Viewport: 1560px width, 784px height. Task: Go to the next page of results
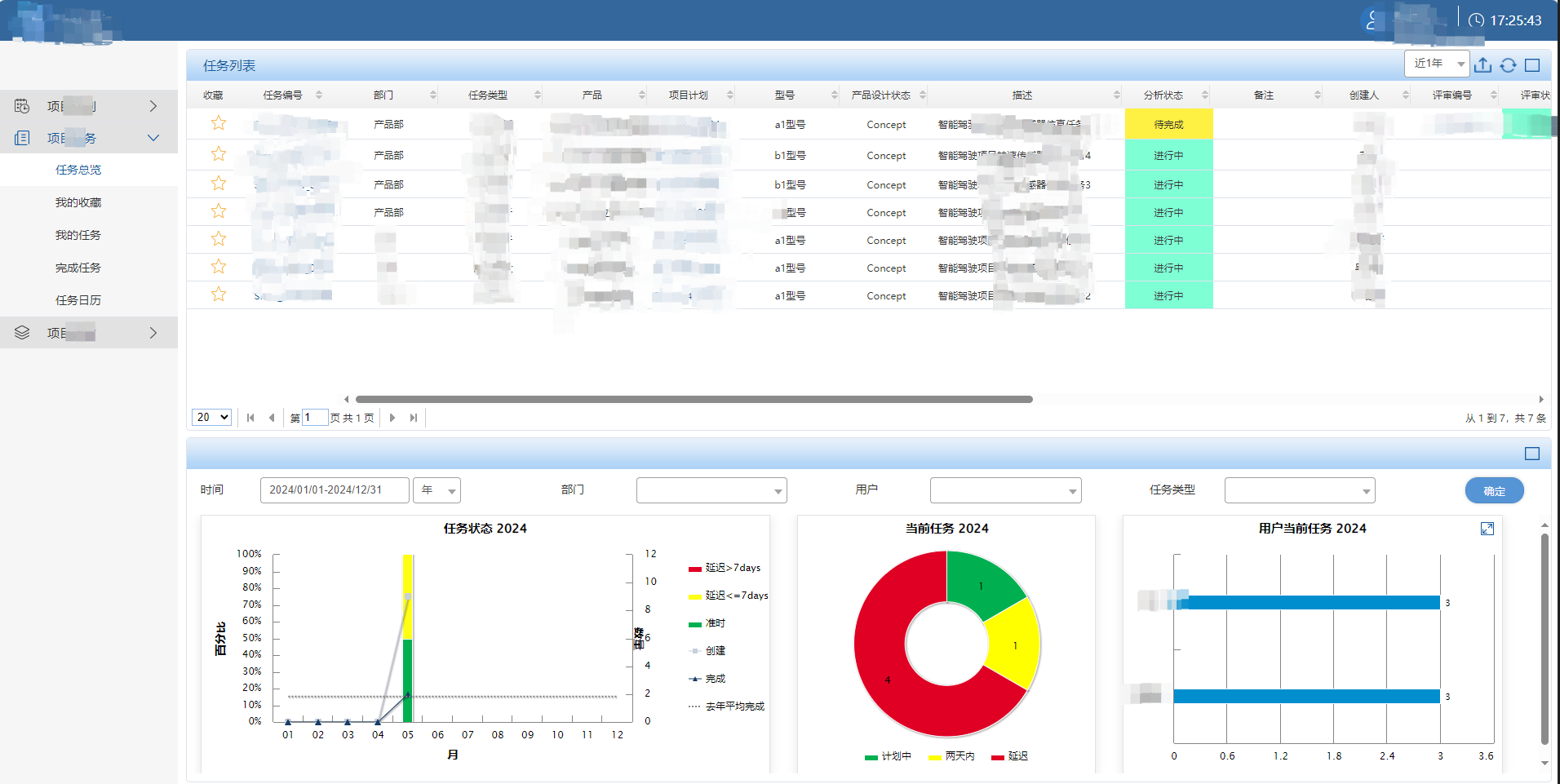pyautogui.click(x=392, y=418)
